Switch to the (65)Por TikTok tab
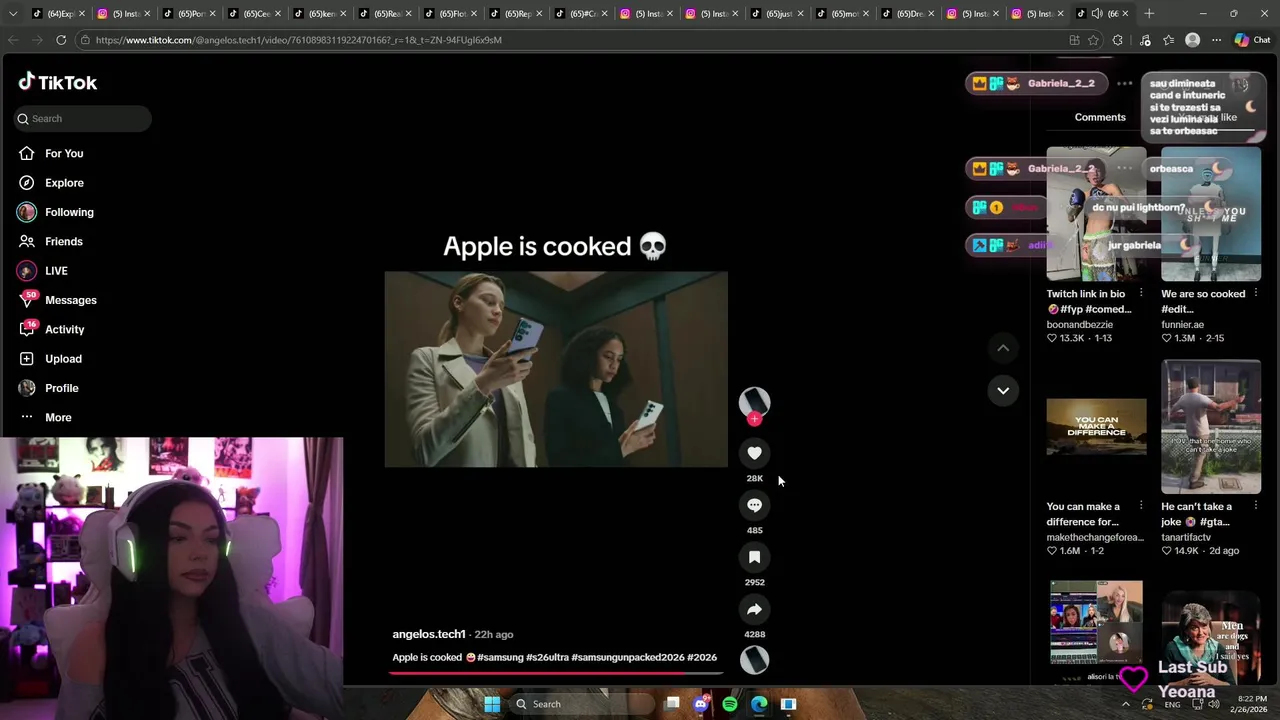The height and width of the screenshot is (720, 1280). coord(190,14)
